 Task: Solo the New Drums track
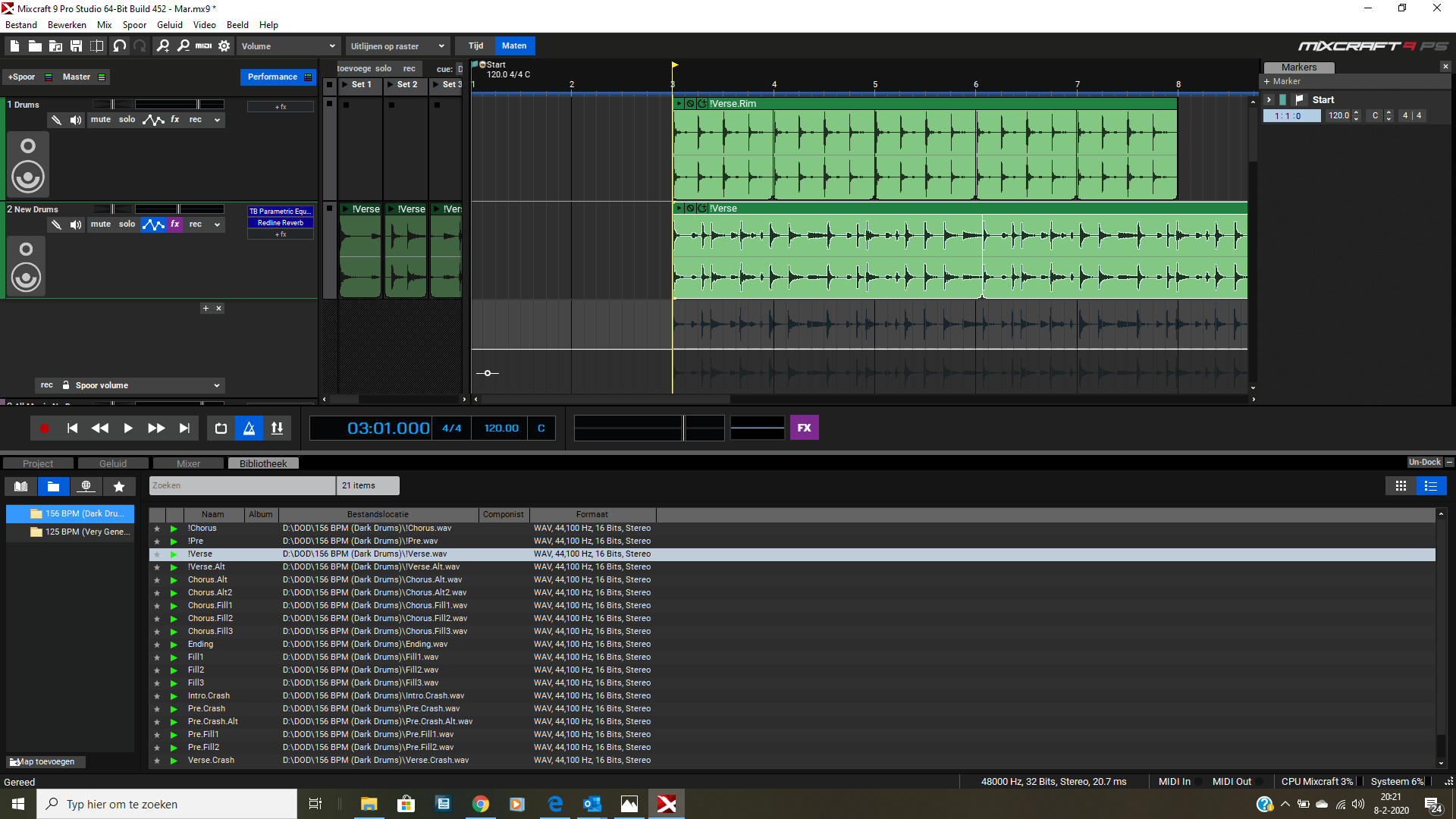(127, 224)
